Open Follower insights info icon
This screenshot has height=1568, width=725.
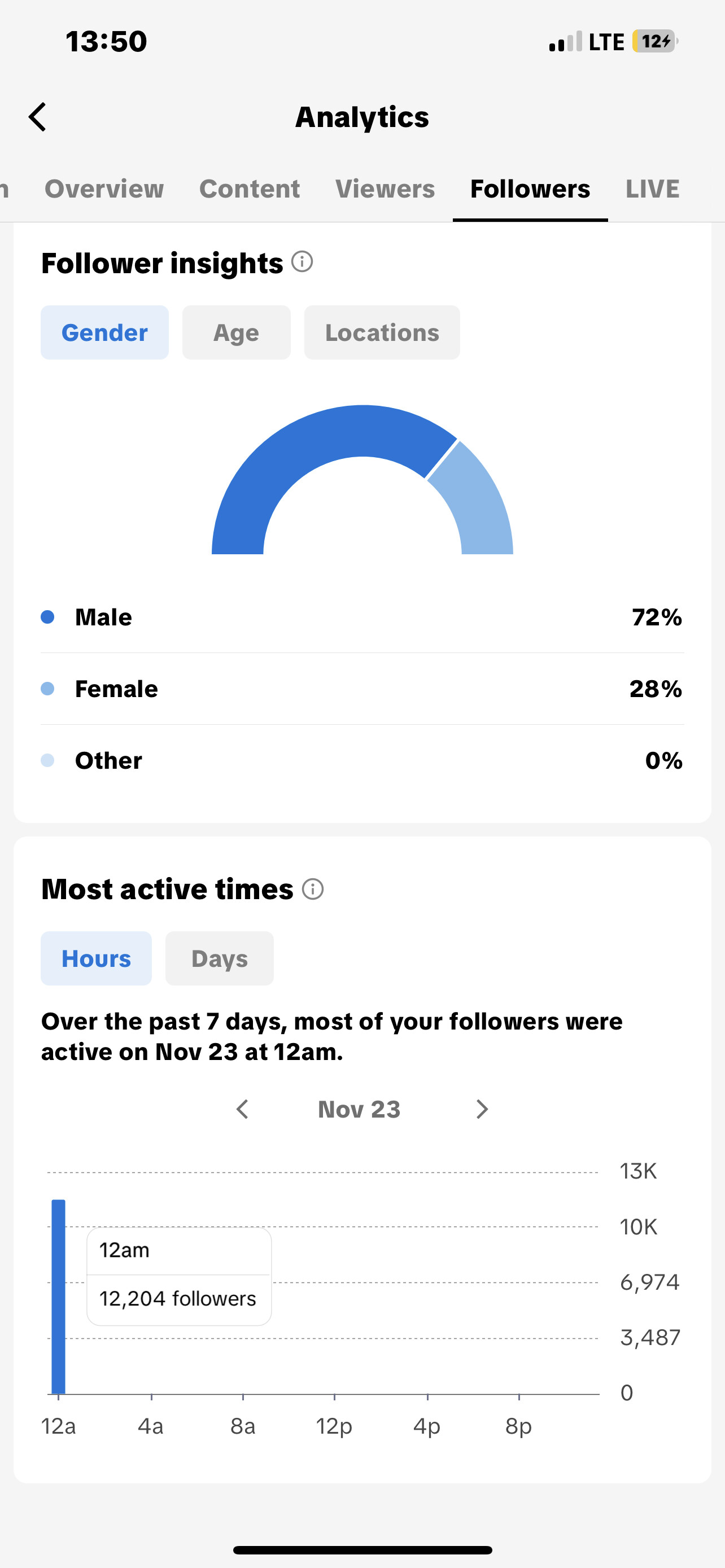[x=302, y=262]
